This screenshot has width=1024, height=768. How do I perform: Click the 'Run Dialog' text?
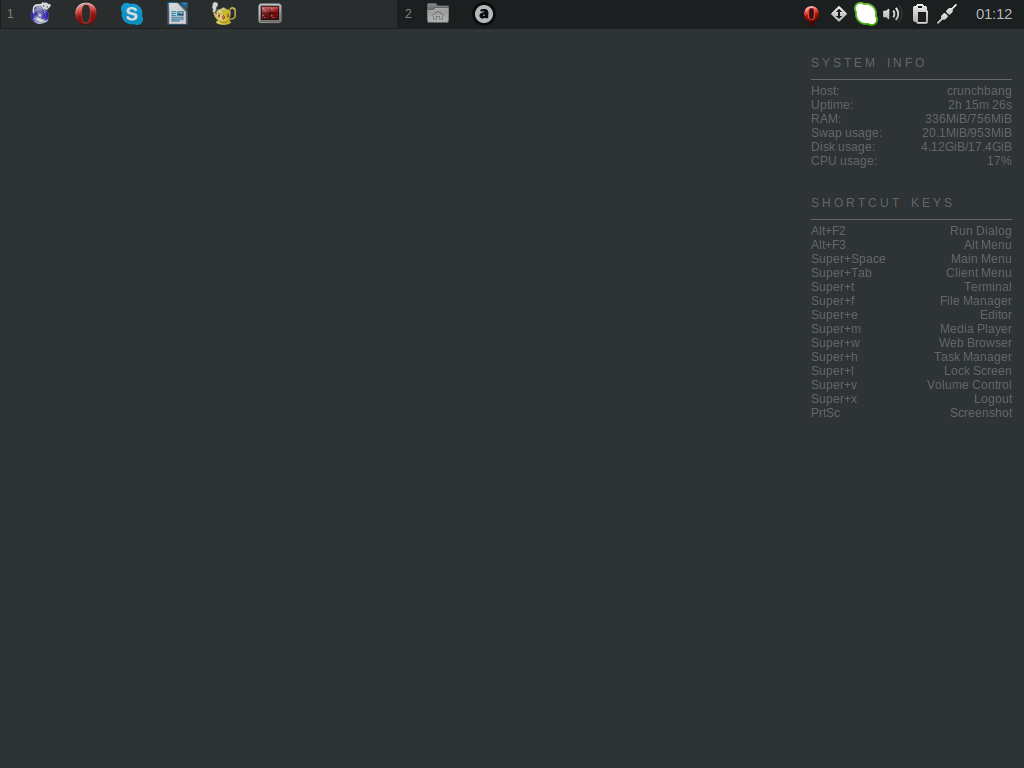coord(980,231)
